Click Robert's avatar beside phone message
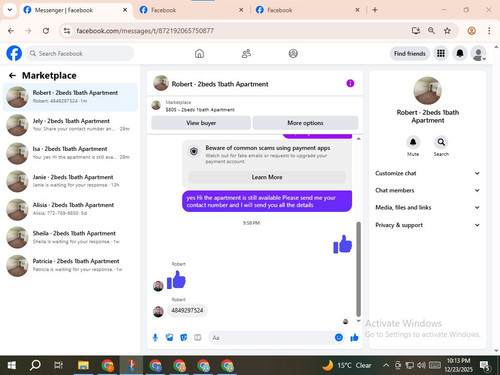Image resolution: width=500 pixels, height=375 pixels. (x=158, y=312)
